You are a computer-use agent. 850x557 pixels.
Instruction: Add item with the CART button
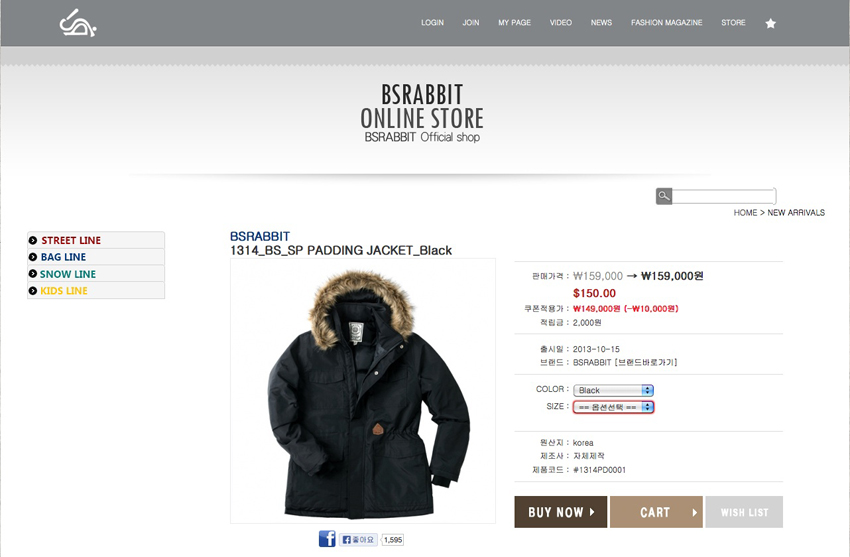[x=656, y=512]
